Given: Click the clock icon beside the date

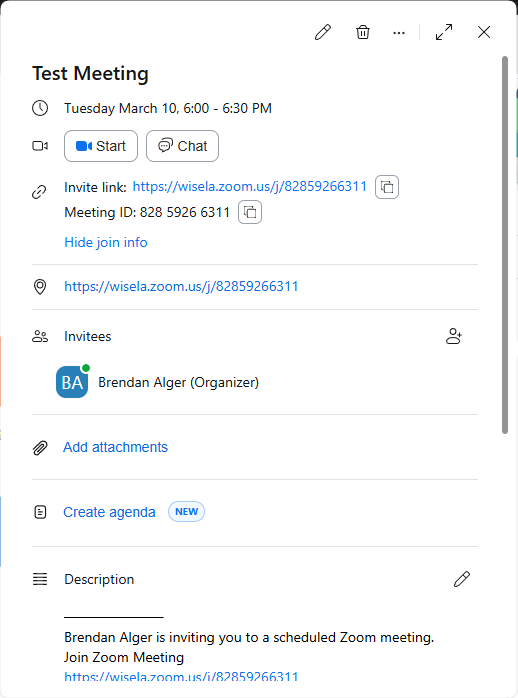Looking at the screenshot, I should coord(40,108).
